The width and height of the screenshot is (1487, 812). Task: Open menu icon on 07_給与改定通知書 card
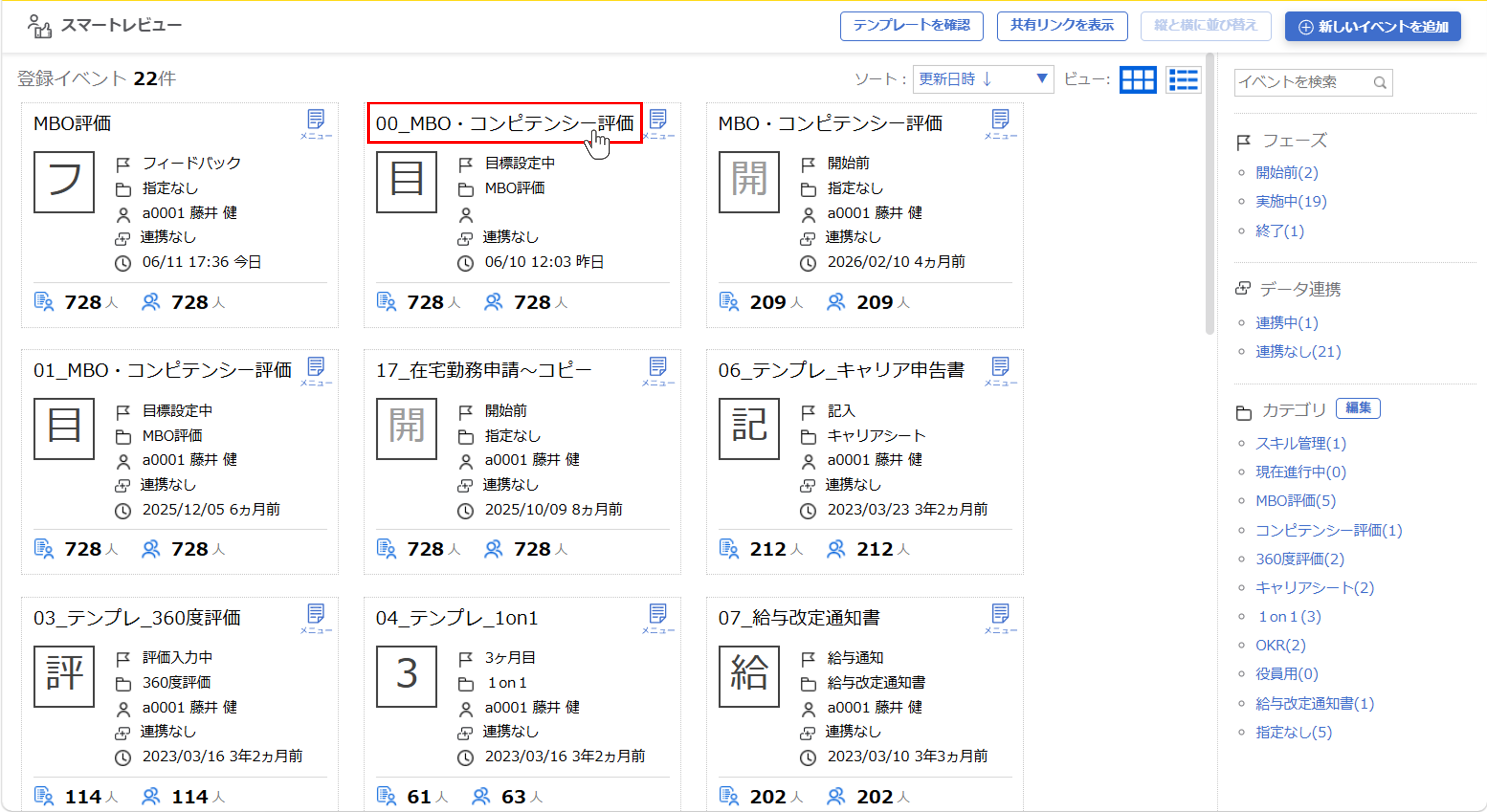tap(1000, 618)
